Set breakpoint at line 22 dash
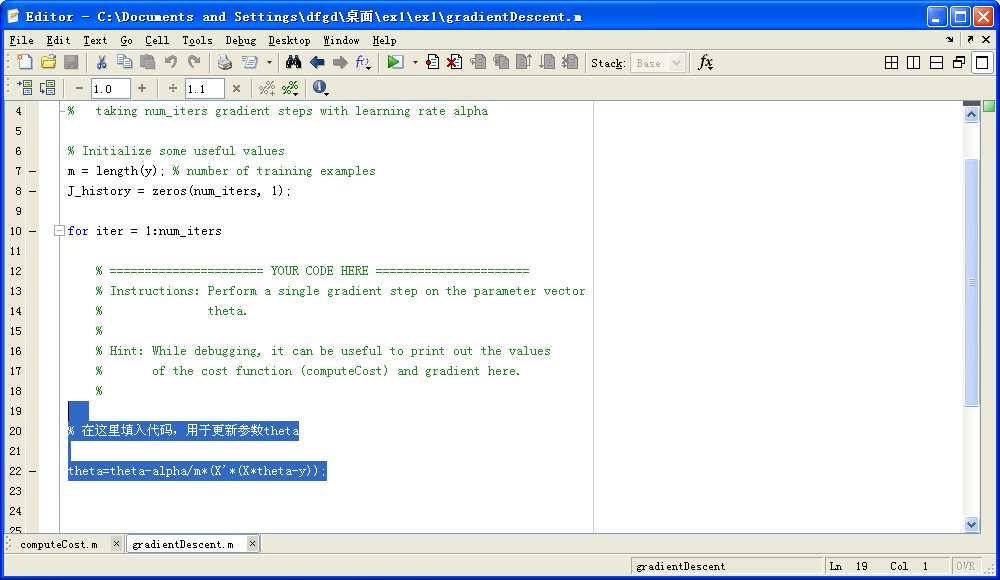The width and height of the screenshot is (1000, 580). click(x=32, y=471)
